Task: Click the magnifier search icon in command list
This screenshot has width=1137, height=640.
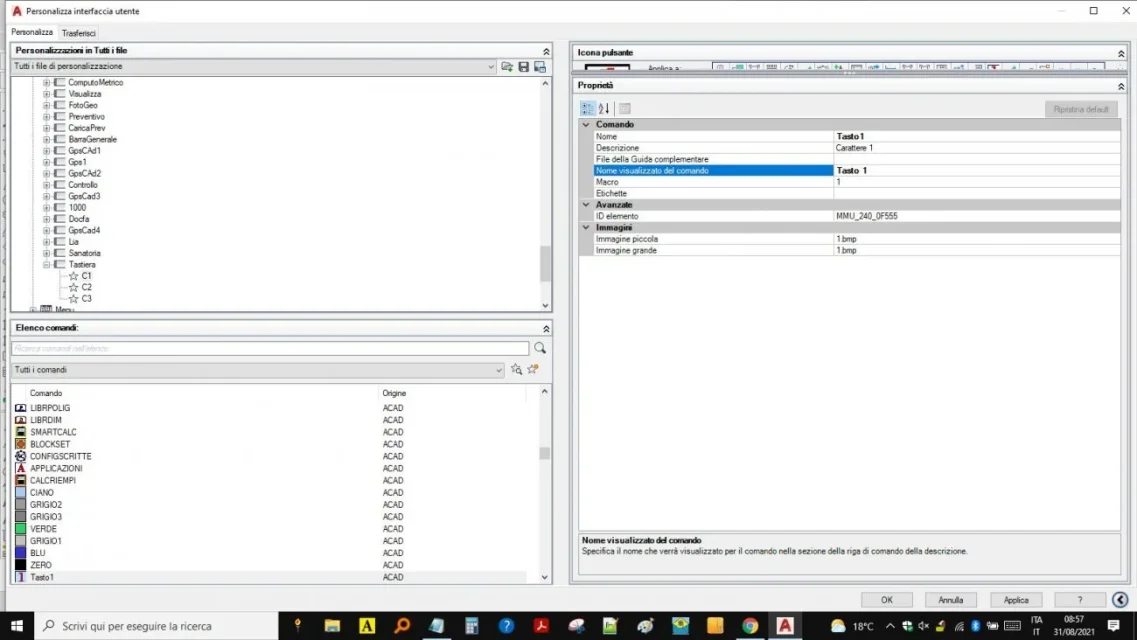Action: coord(540,348)
